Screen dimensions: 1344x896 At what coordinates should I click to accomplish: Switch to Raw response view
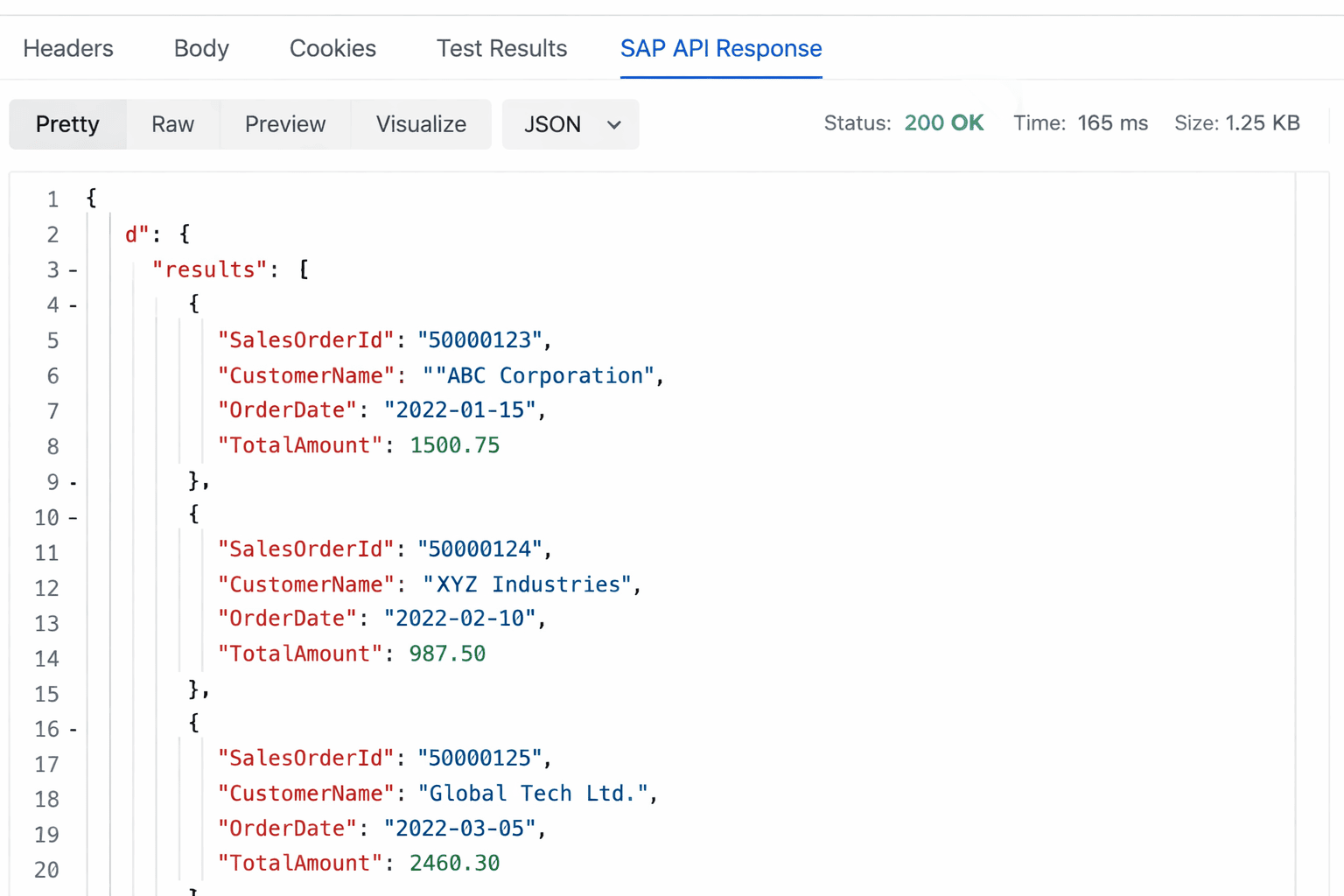(172, 124)
